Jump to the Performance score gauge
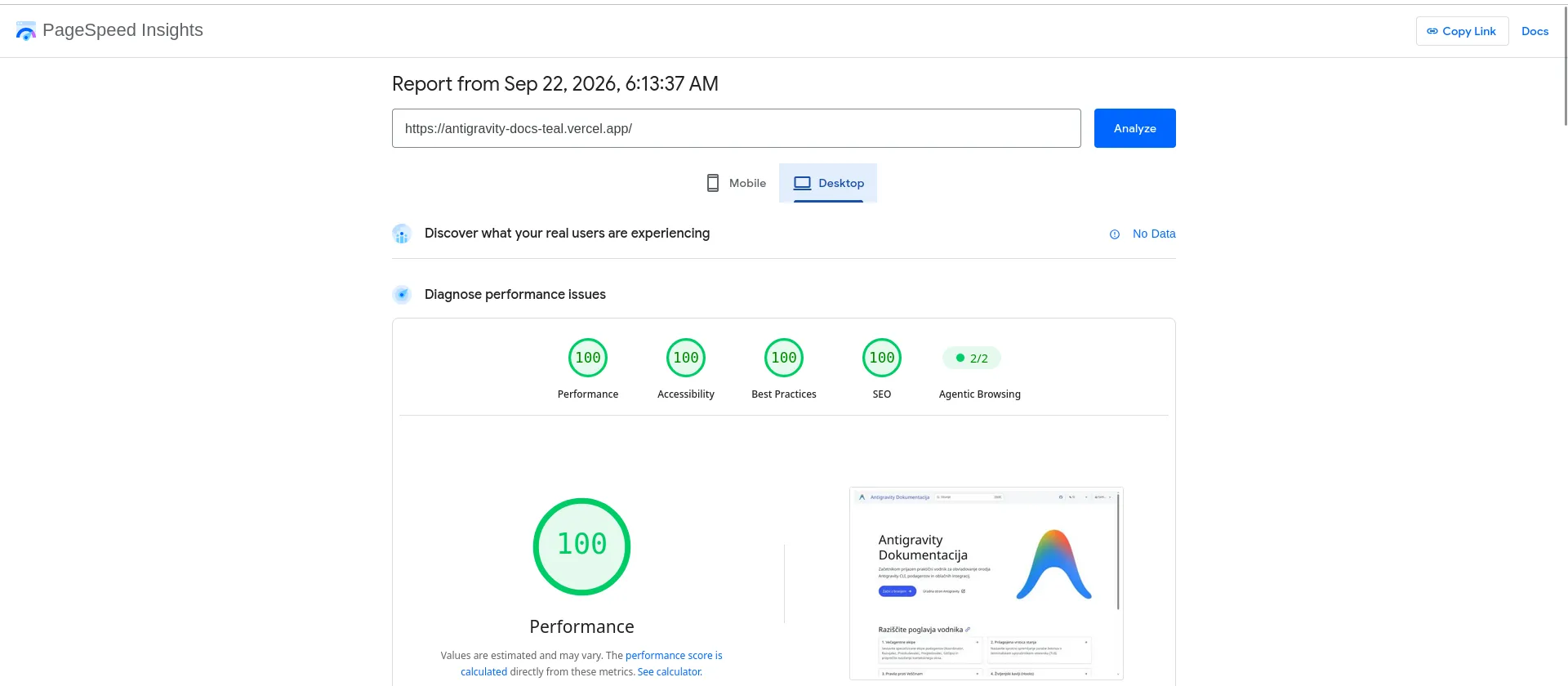 click(588, 358)
